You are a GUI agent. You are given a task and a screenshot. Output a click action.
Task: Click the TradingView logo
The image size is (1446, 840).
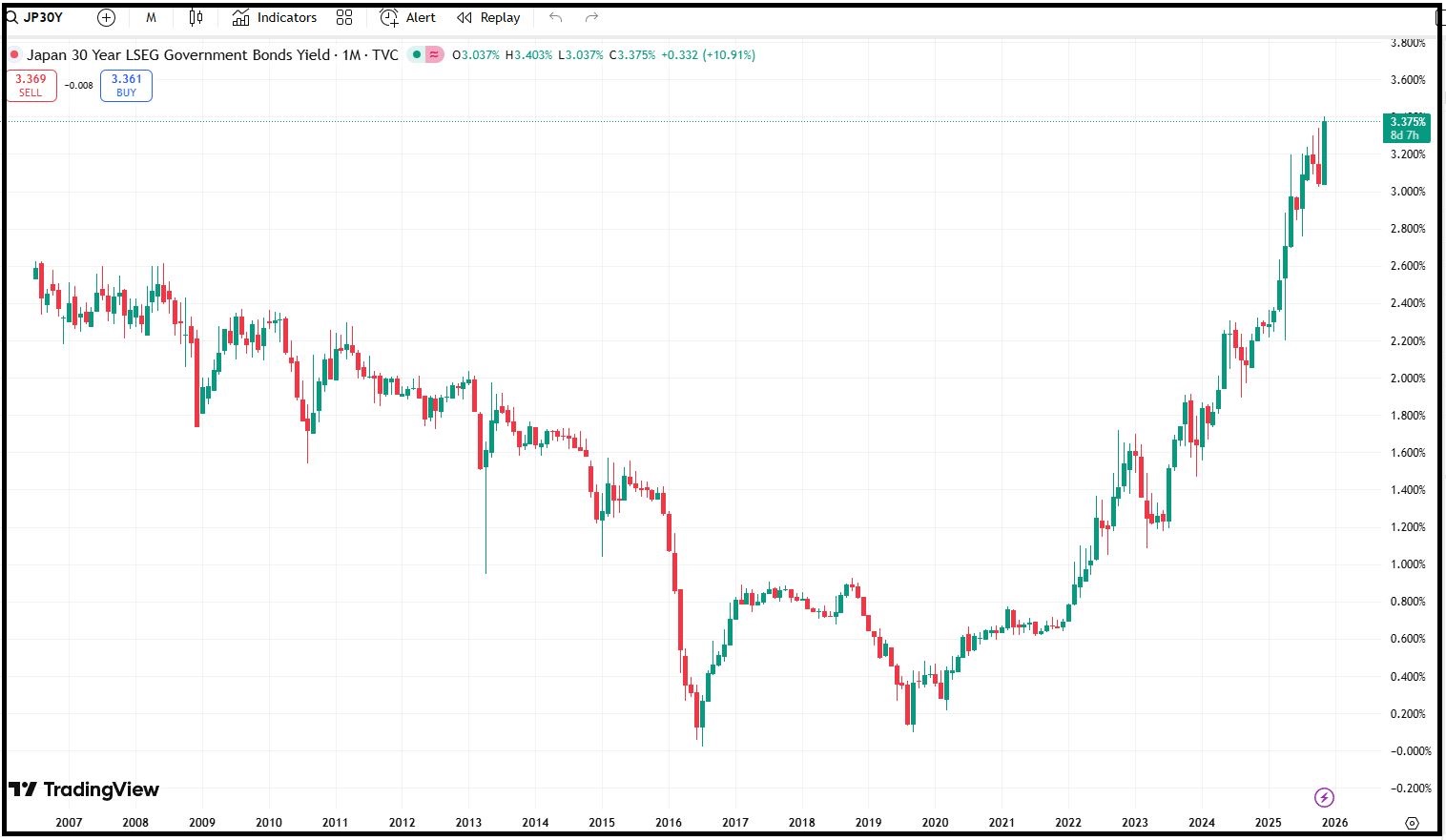(x=84, y=789)
